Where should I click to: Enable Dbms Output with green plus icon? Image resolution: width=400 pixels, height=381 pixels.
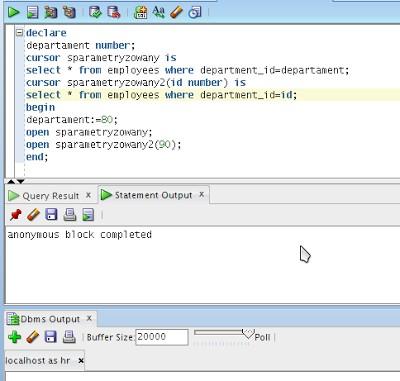pos(14,337)
